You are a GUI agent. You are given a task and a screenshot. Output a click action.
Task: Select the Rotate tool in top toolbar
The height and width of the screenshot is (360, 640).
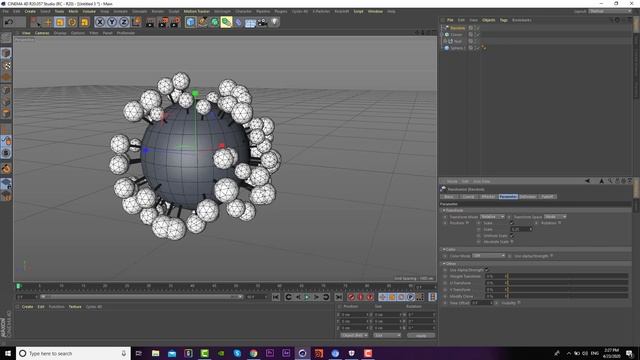point(72,22)
